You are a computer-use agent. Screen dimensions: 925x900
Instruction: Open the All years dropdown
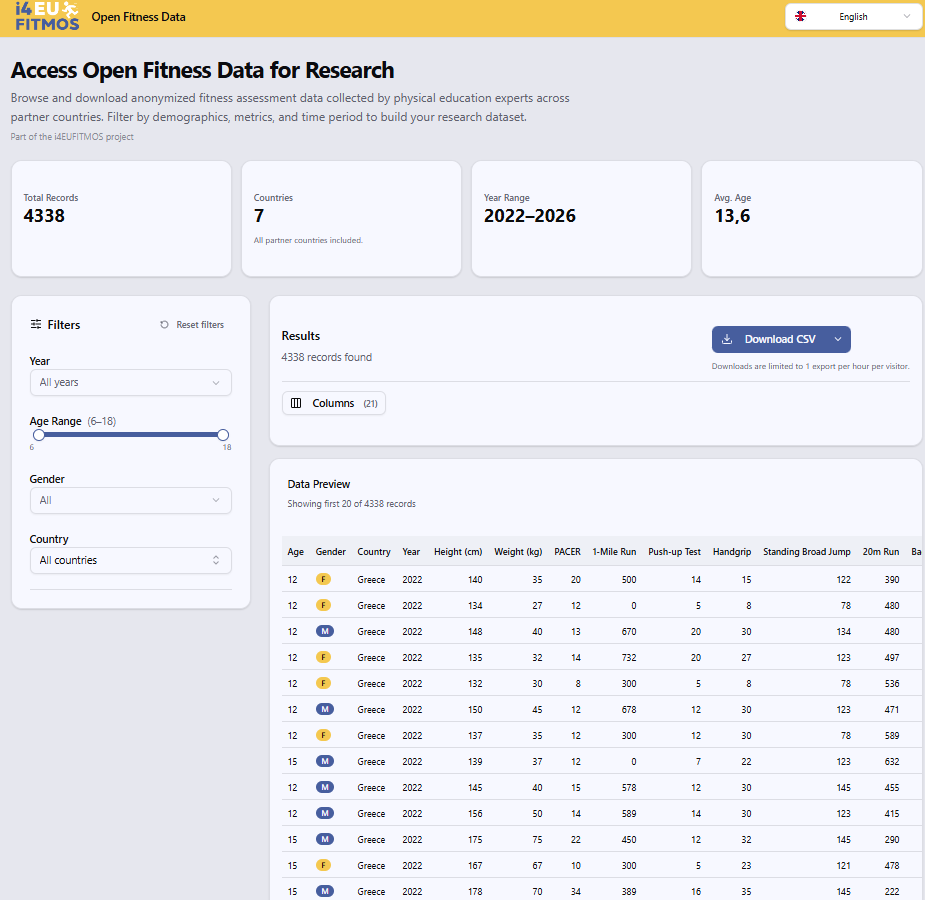(130, 383)
